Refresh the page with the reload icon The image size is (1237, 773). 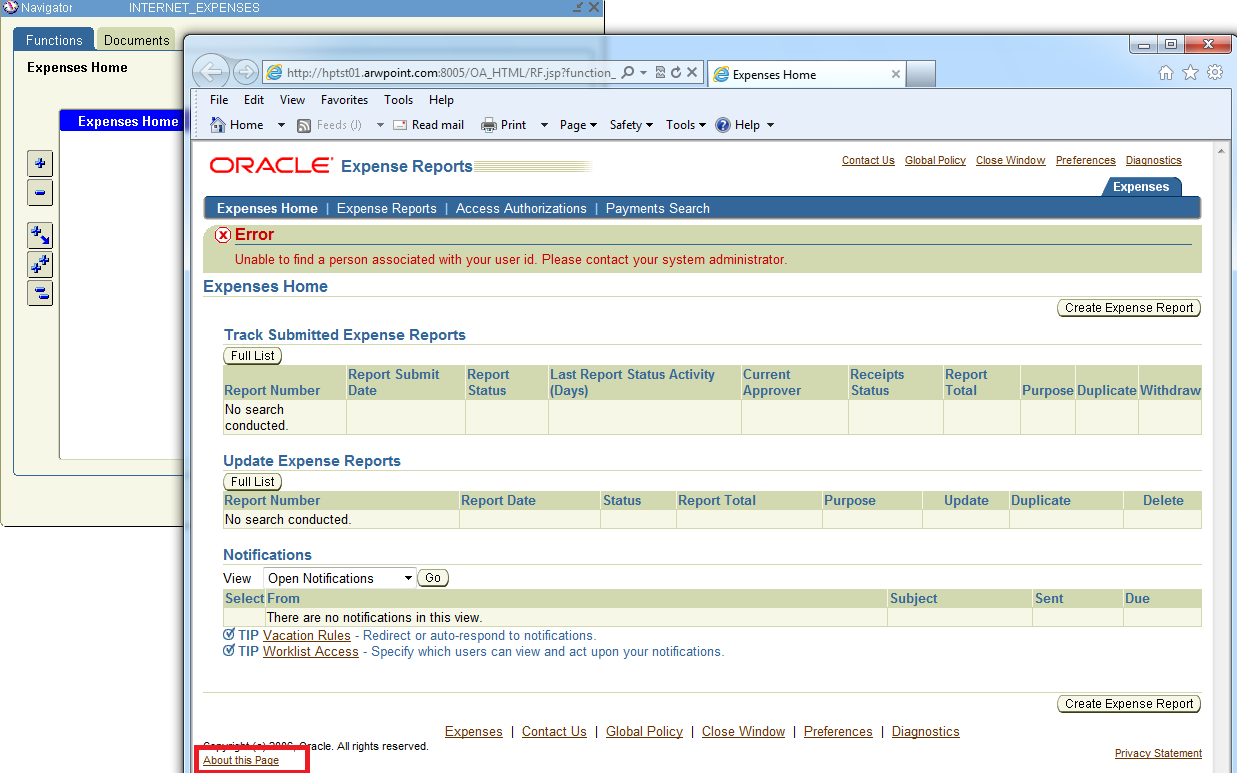tap(676, 73)
